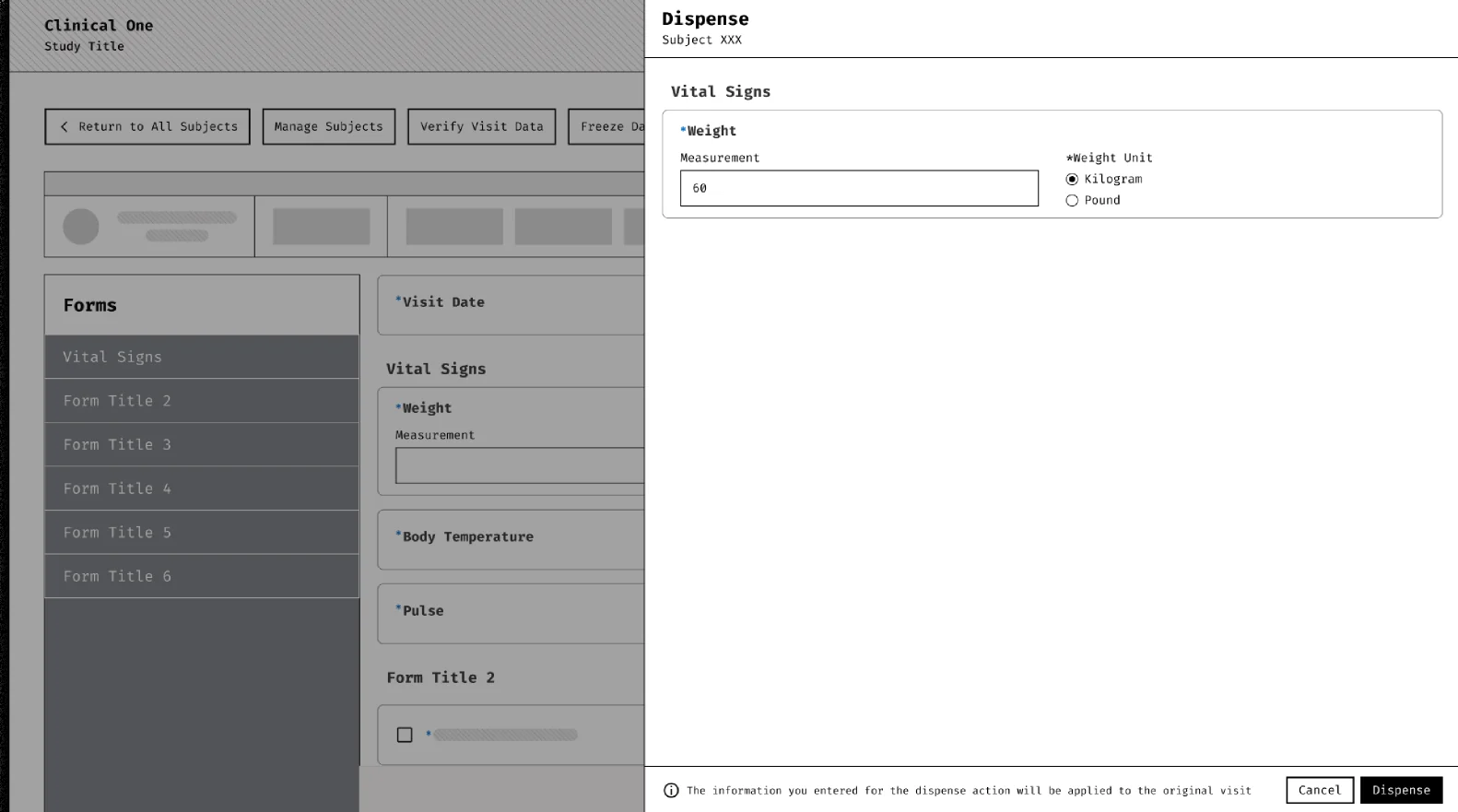
Task: Click the Weight Unit label
Action: tap(1110, 158)
